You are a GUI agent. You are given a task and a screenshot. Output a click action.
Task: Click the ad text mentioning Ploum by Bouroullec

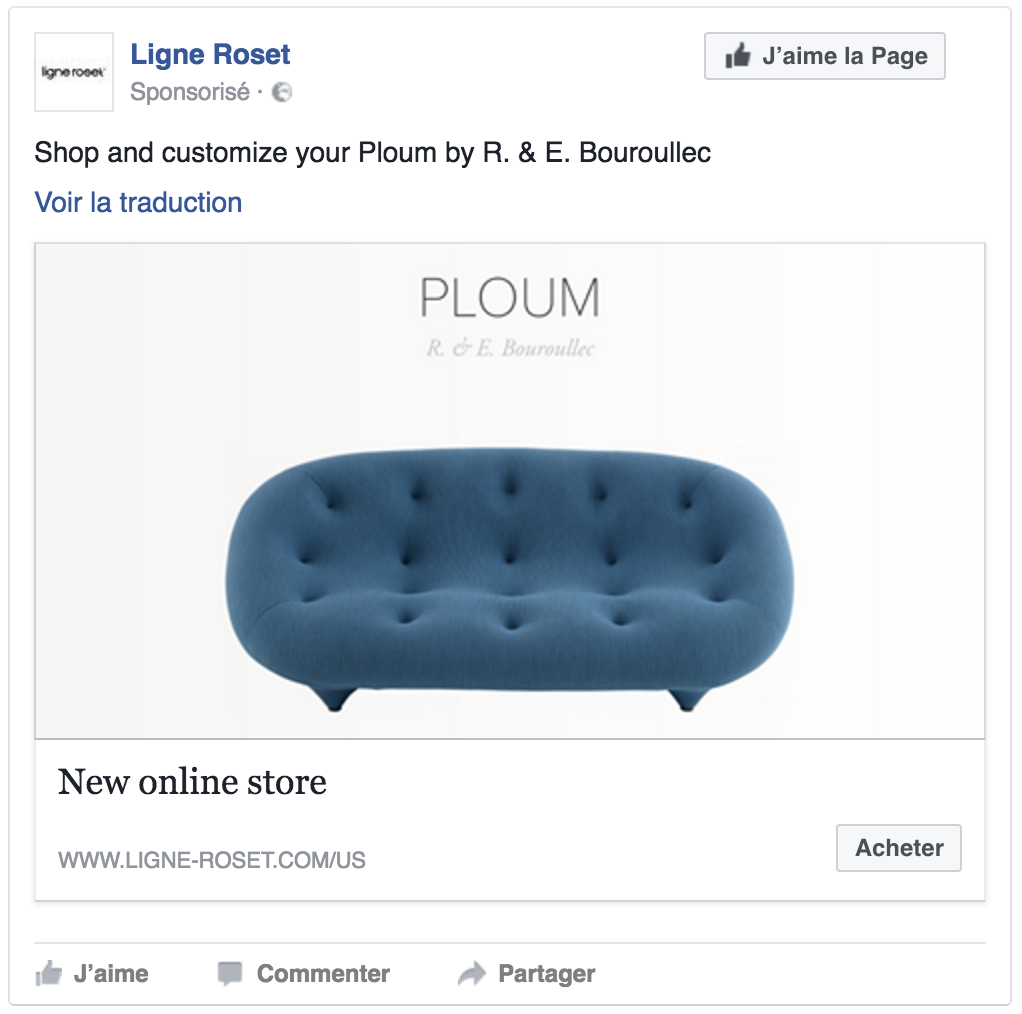tap(372, 153)
